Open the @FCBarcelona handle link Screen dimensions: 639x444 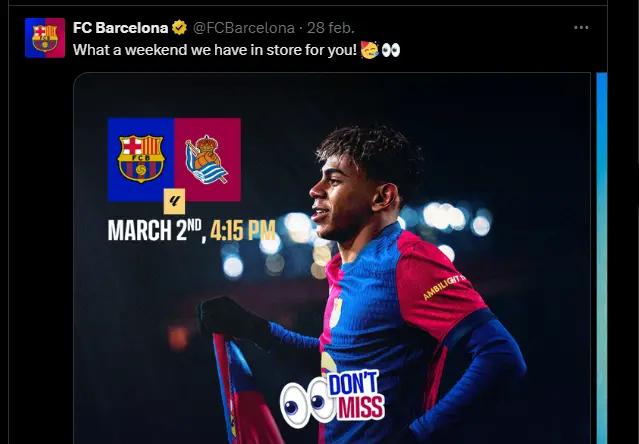(x=243, y=28)
